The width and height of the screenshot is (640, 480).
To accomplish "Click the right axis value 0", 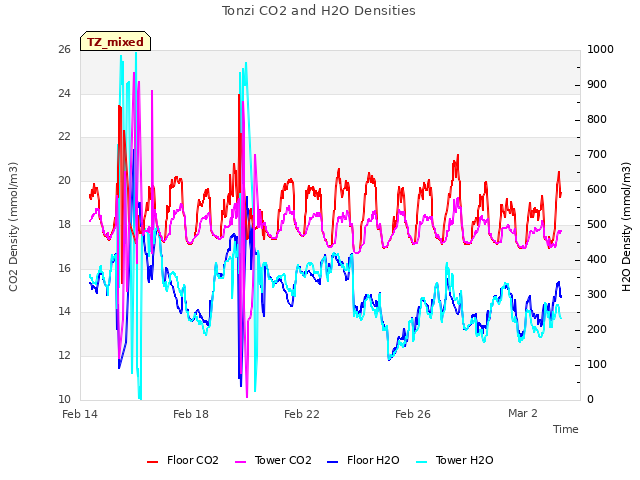I will point(590,400).
